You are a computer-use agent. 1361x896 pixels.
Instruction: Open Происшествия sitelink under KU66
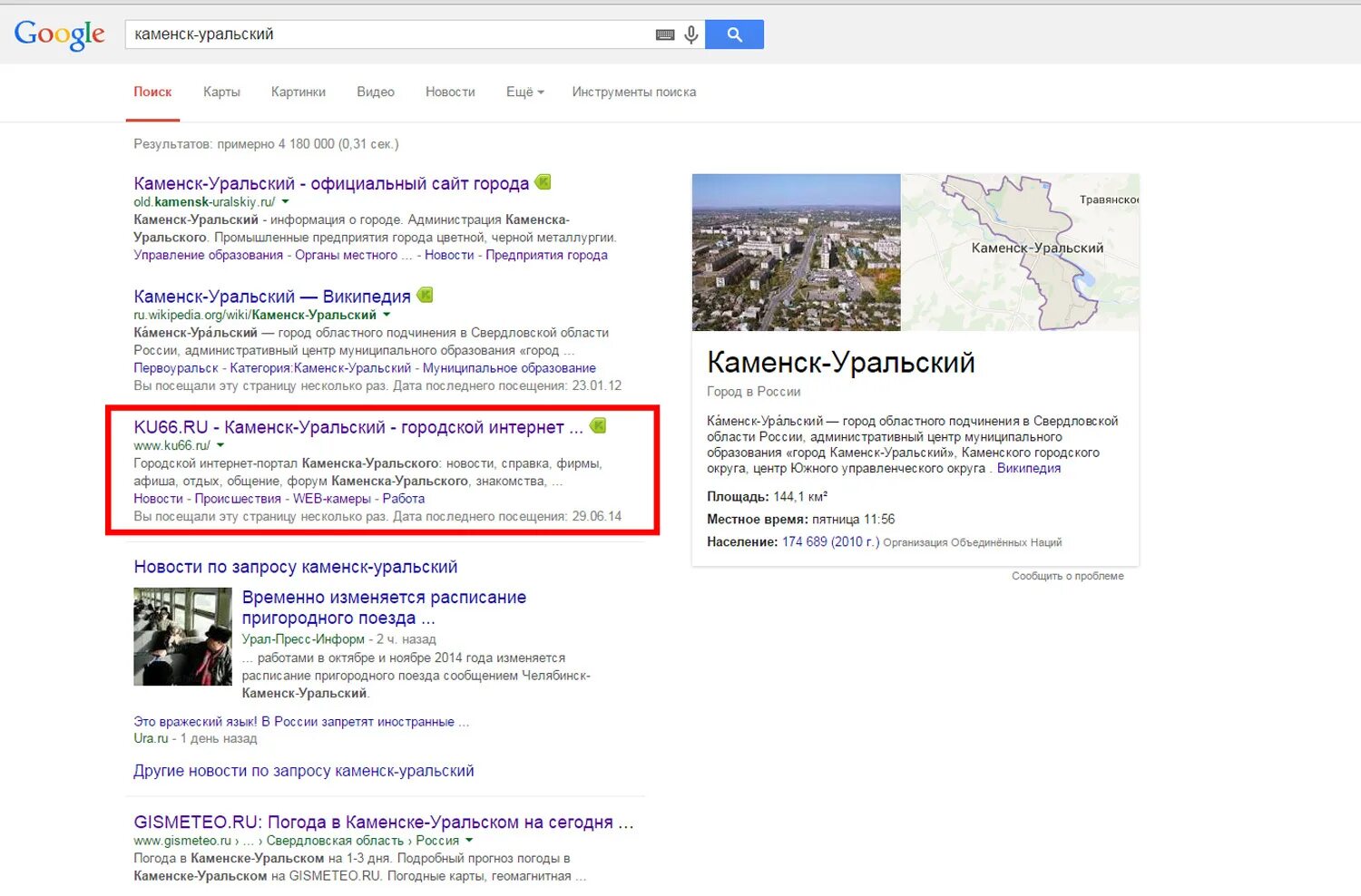coord(238,498)
